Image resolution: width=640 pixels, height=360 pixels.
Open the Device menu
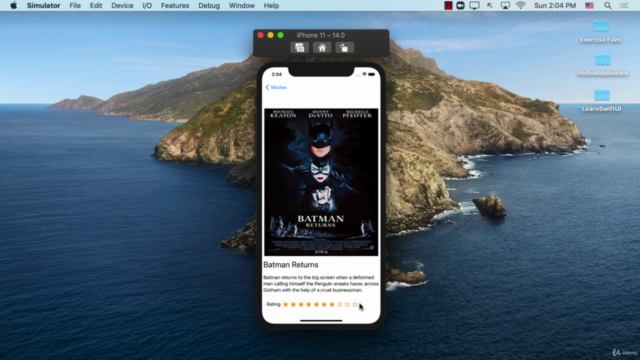tap(122, 6)
